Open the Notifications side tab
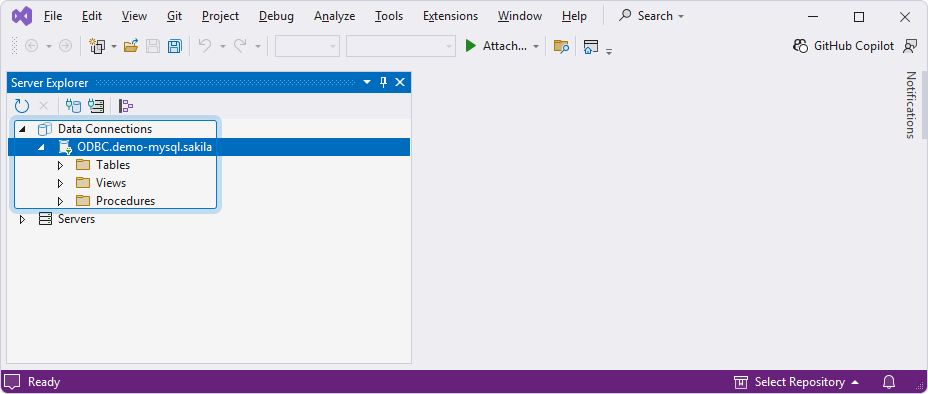928x394 pixels. (911, 105)
